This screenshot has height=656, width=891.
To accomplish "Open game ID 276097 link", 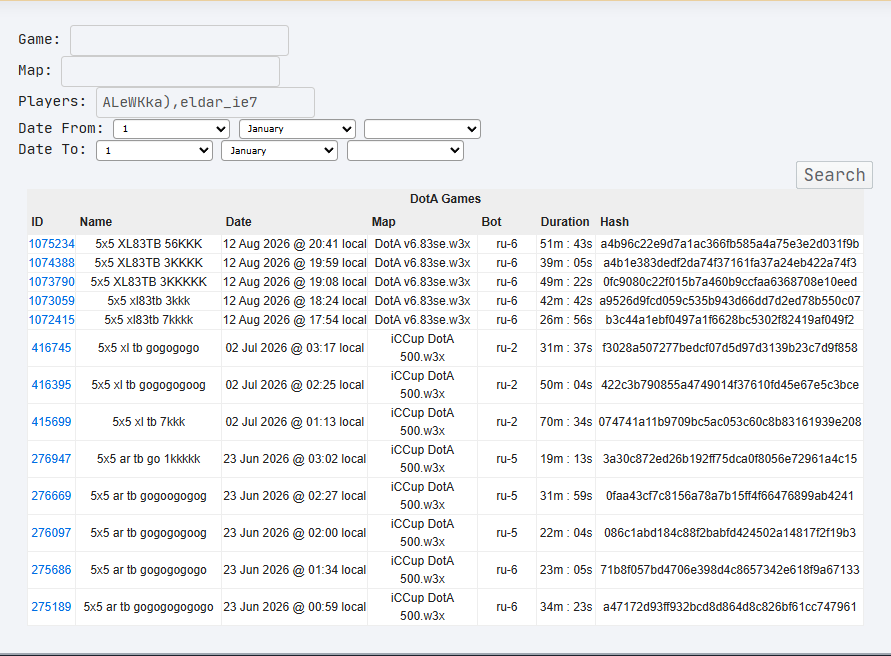I will [x=51, y=533].
